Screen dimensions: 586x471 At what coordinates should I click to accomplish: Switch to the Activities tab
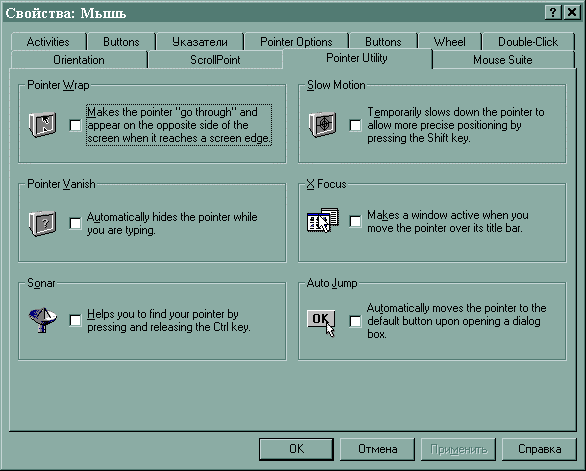(48, 41)
